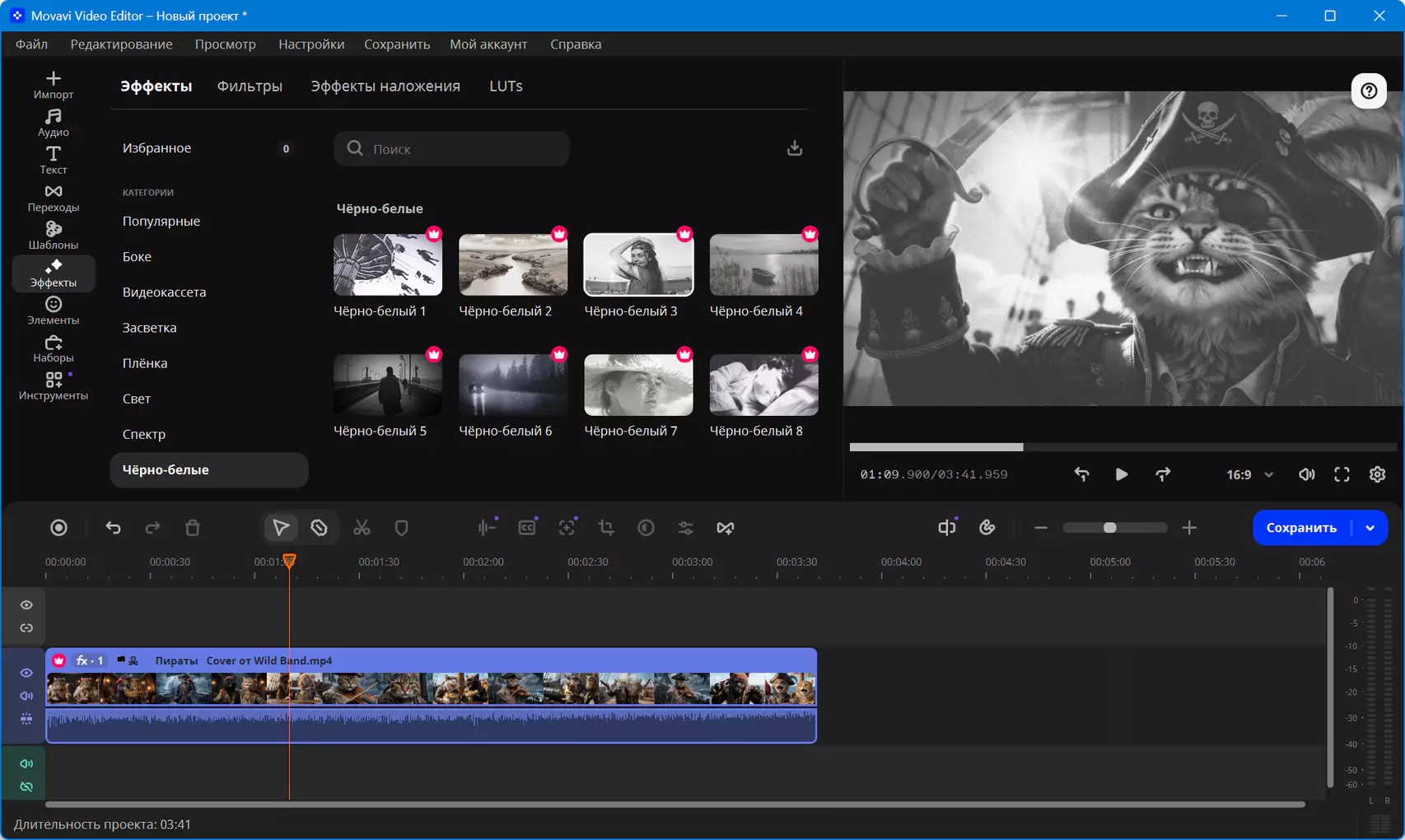Expand the Save button dropdown arrow
1405x840 pixels.
point(1370,528)
